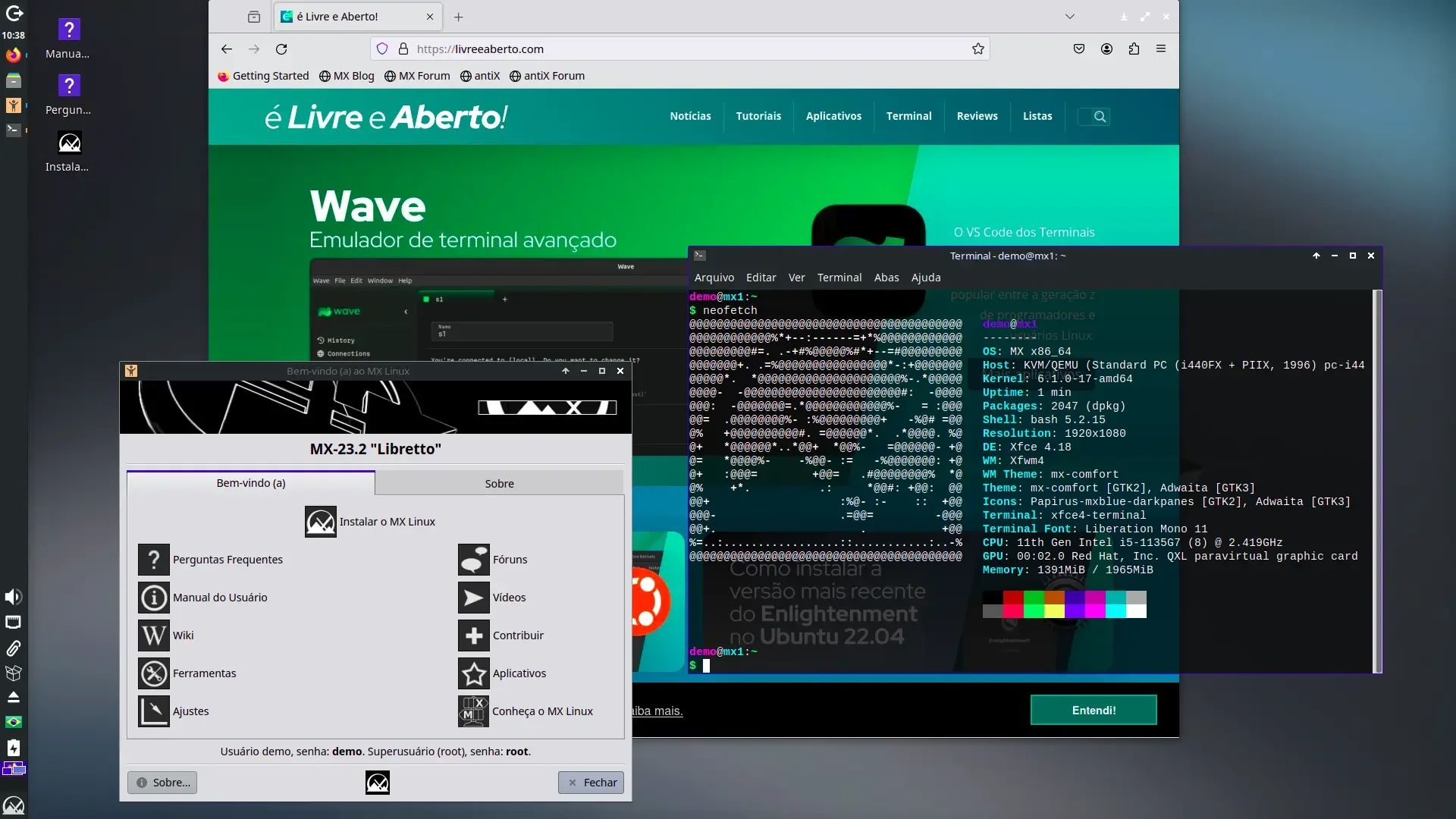1456x819 pixels.
Task: Click Firefox reload page icon
Action: [281, 49]
